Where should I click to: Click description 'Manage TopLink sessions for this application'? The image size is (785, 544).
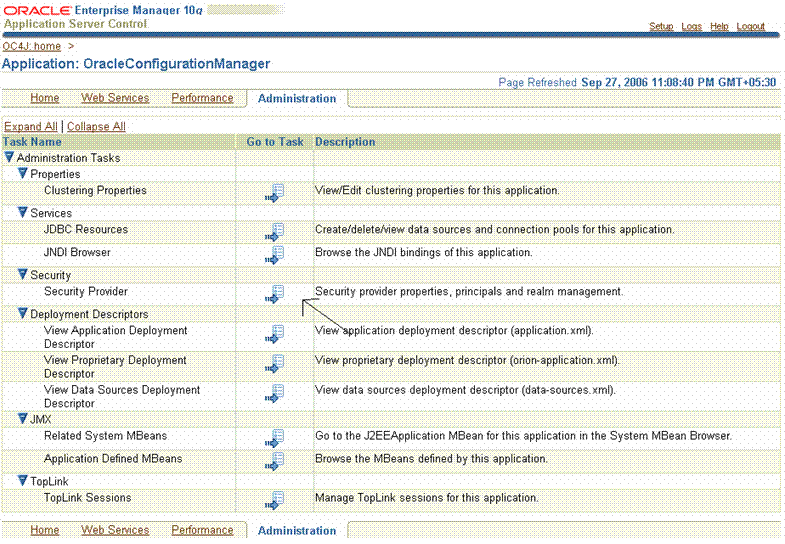(x=427, y=498)
